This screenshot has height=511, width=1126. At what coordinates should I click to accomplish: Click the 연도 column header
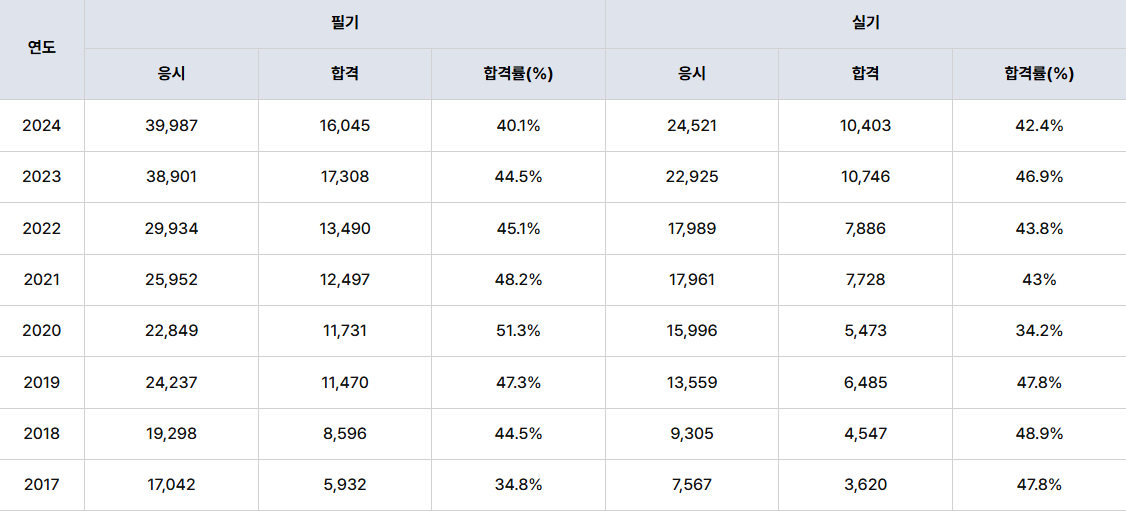pos(42,49)
